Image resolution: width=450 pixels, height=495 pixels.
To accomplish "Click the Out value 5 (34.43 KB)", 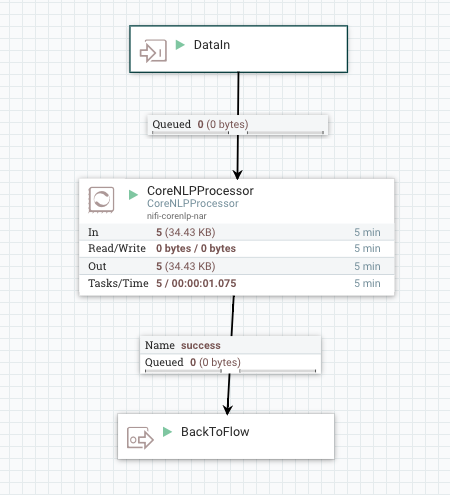I will pos(186,266).
